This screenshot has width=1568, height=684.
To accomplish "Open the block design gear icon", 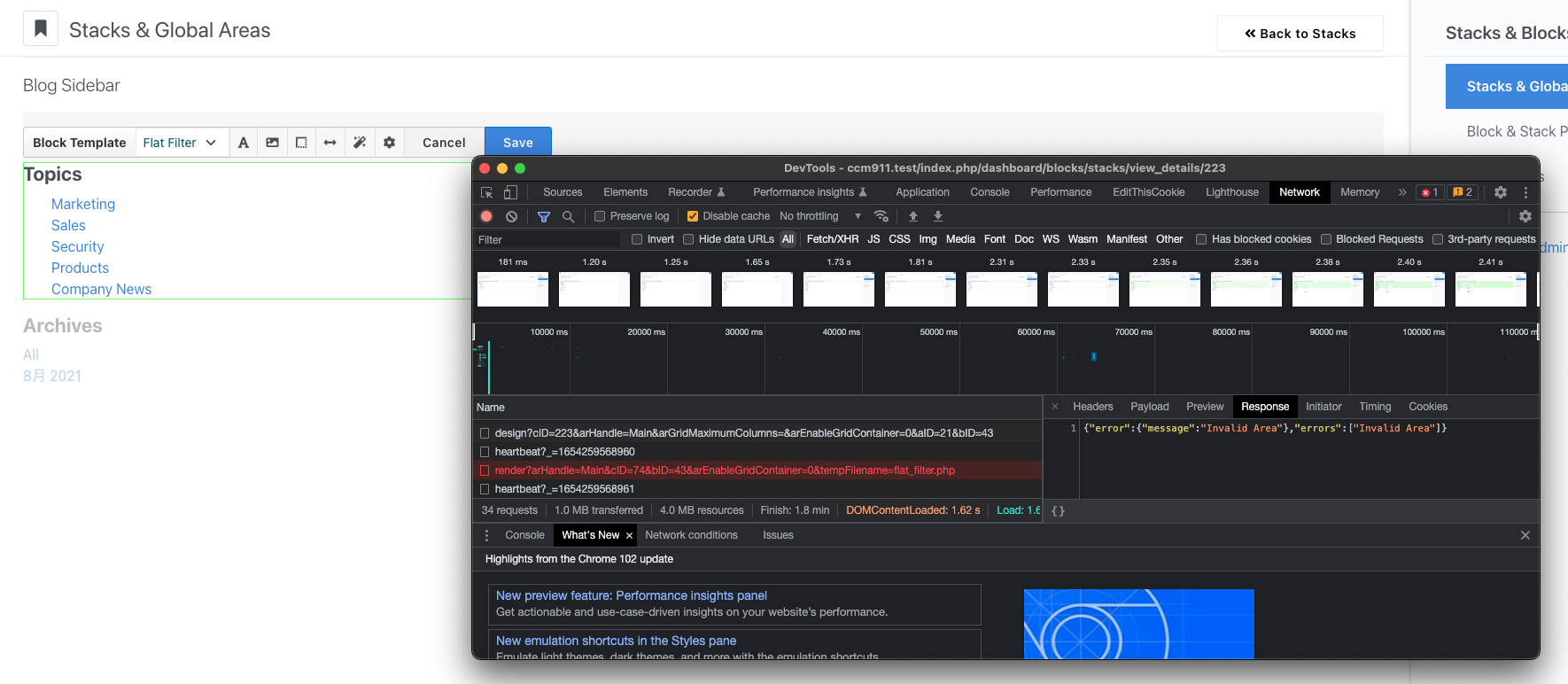I will 389,143.
